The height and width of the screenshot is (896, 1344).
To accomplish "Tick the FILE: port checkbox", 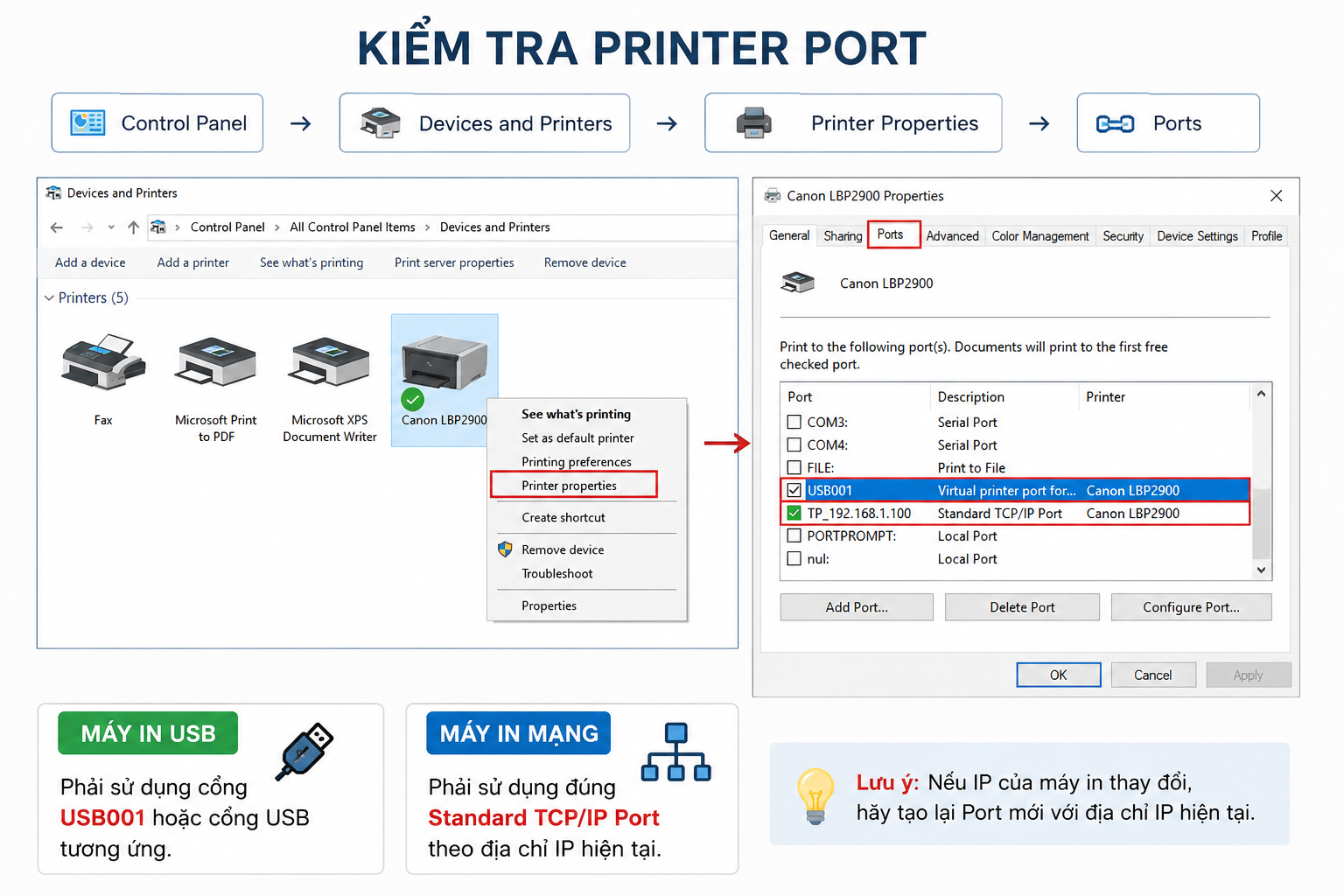I will point(794,467).
